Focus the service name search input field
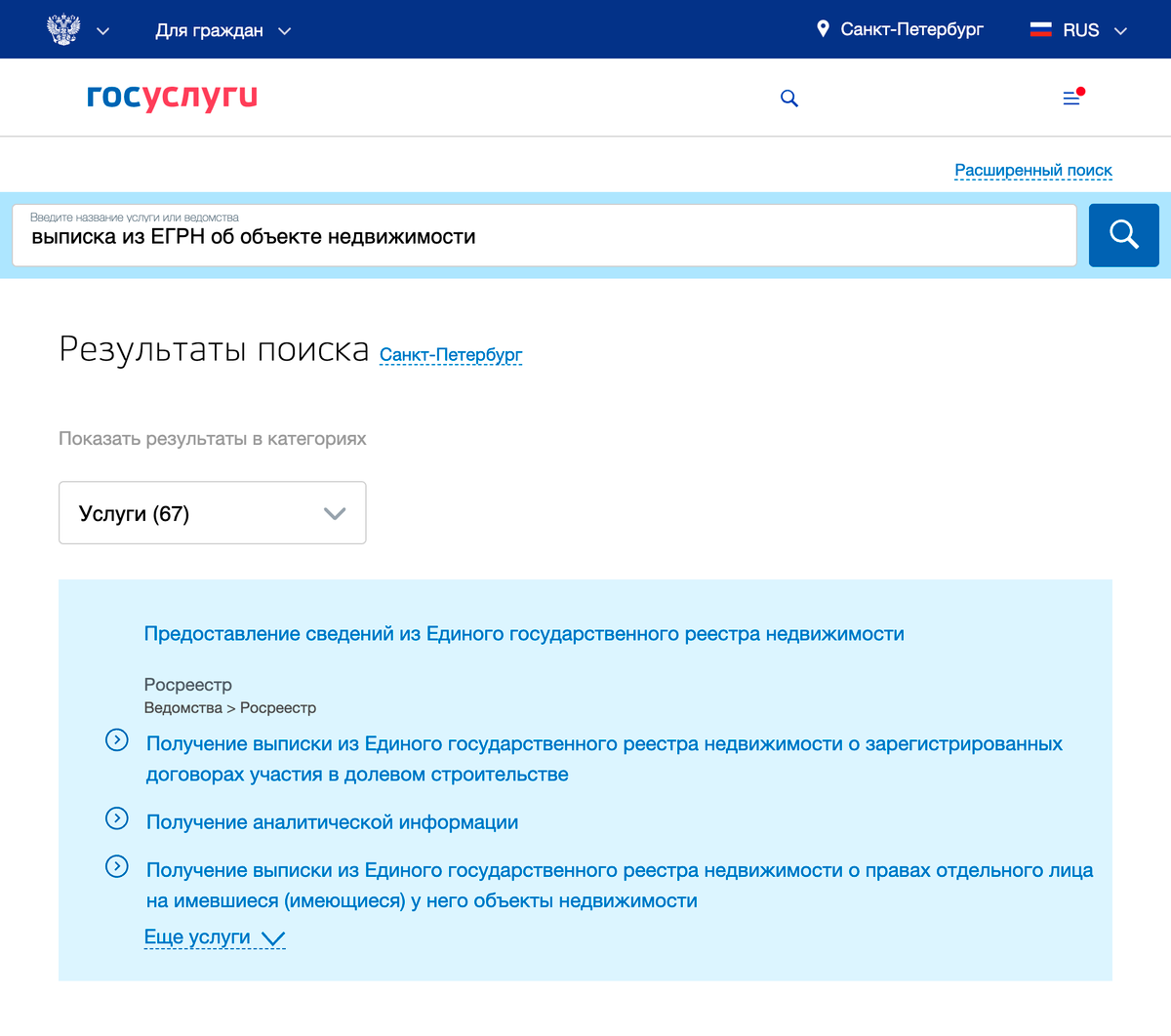1171x1036 pixels. click(x=545, y=235)
